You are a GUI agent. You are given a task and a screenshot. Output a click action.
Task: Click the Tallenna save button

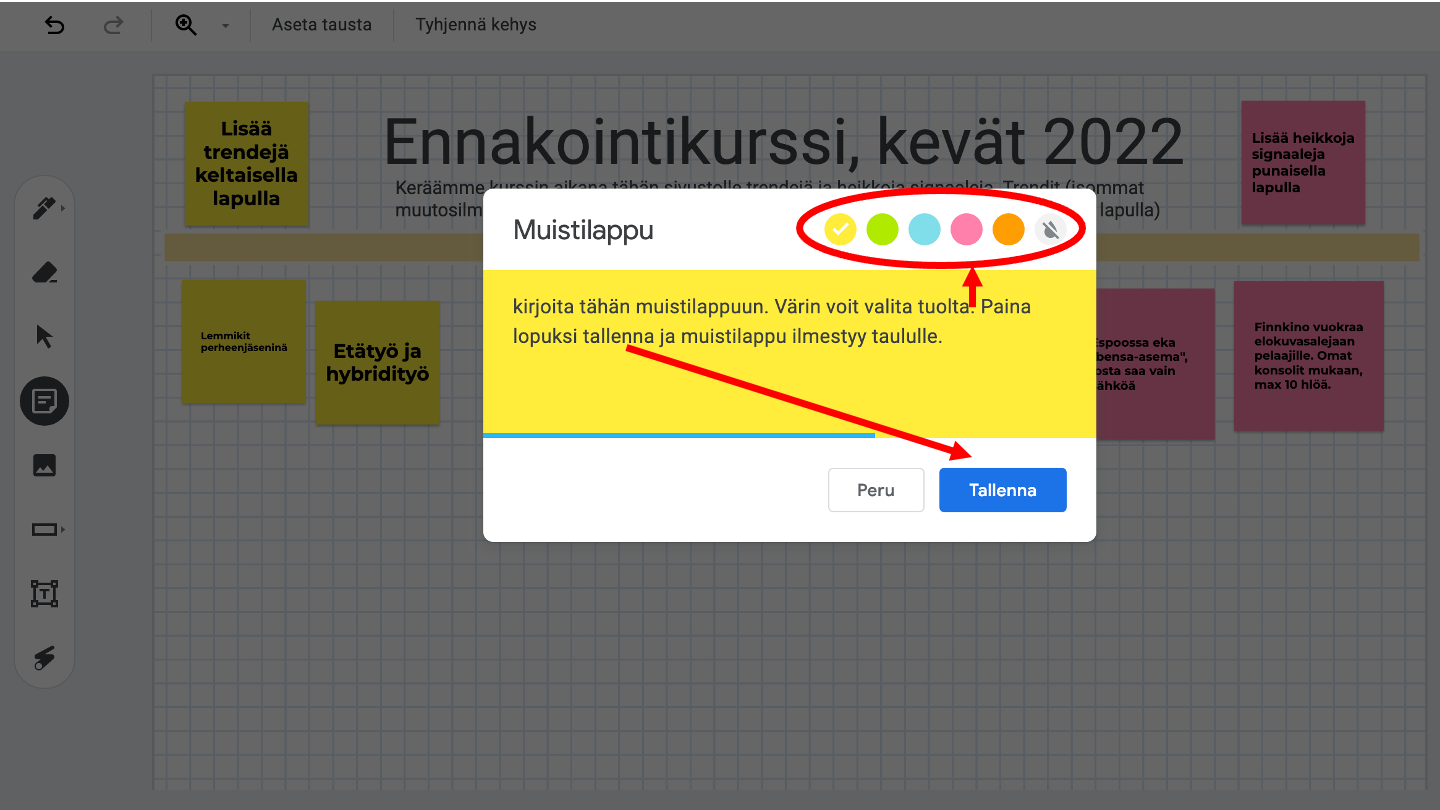tap(1003, 490)
